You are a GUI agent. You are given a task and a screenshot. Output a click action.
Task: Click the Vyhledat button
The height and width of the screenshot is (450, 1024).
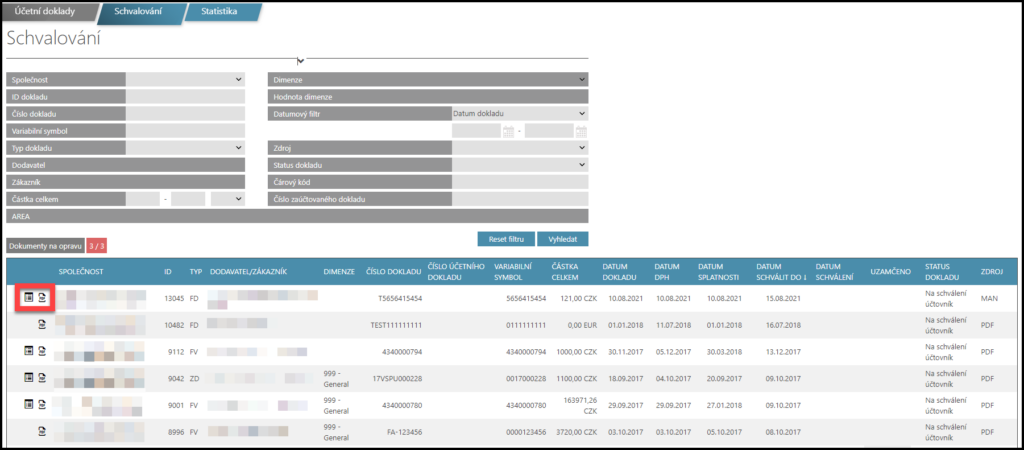coord(562,239)
